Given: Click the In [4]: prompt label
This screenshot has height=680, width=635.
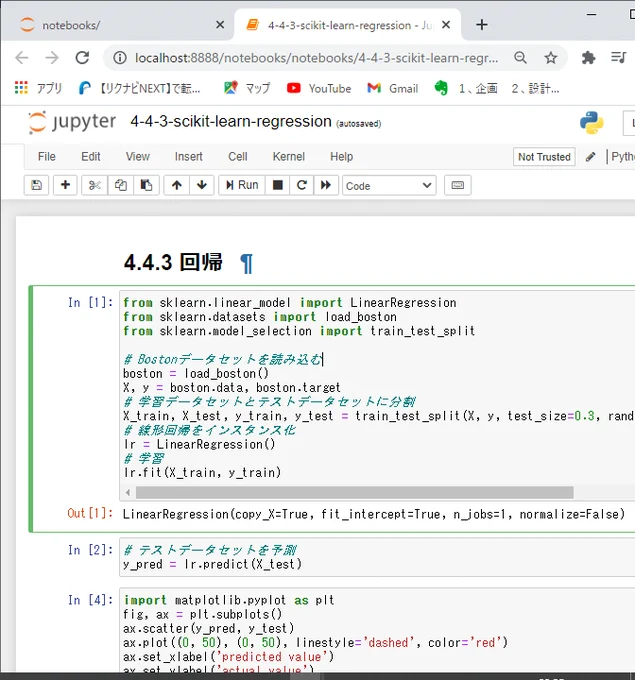Looking at the screenshot, I should click(90, 600).
